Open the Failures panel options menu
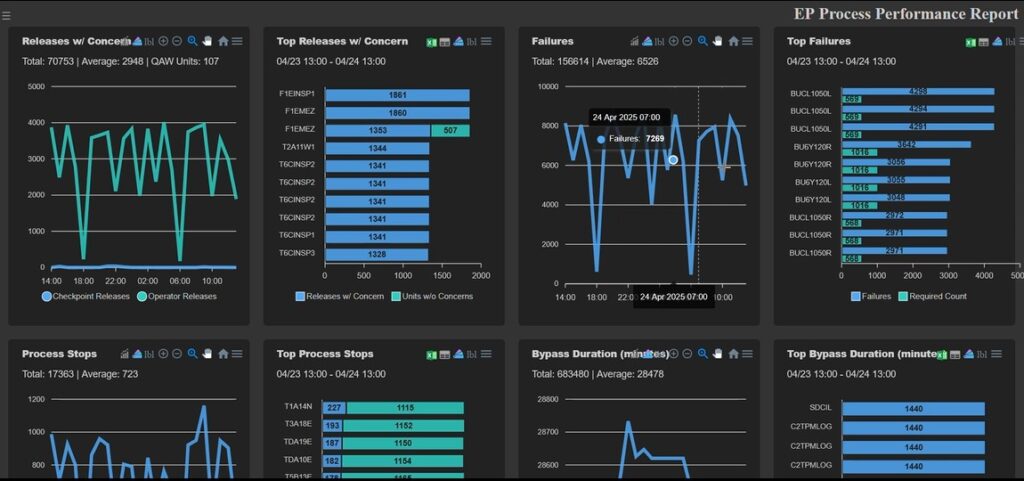 [746, 41]
